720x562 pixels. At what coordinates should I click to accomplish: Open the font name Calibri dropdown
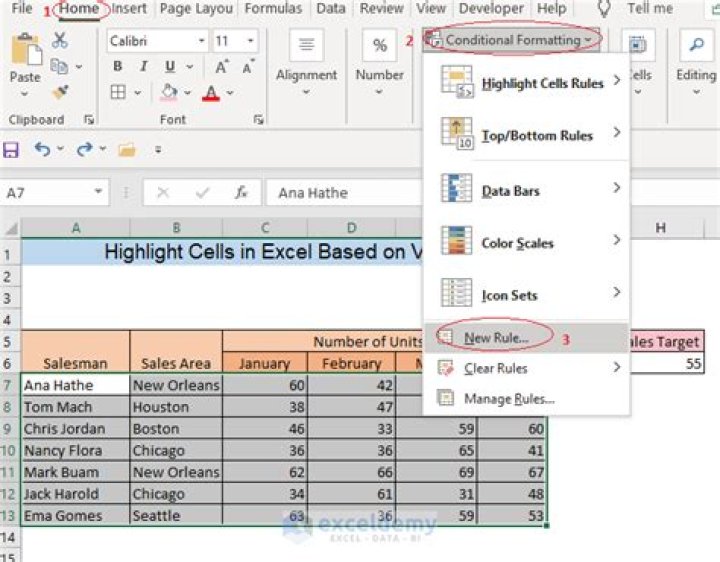pos(201,41)
